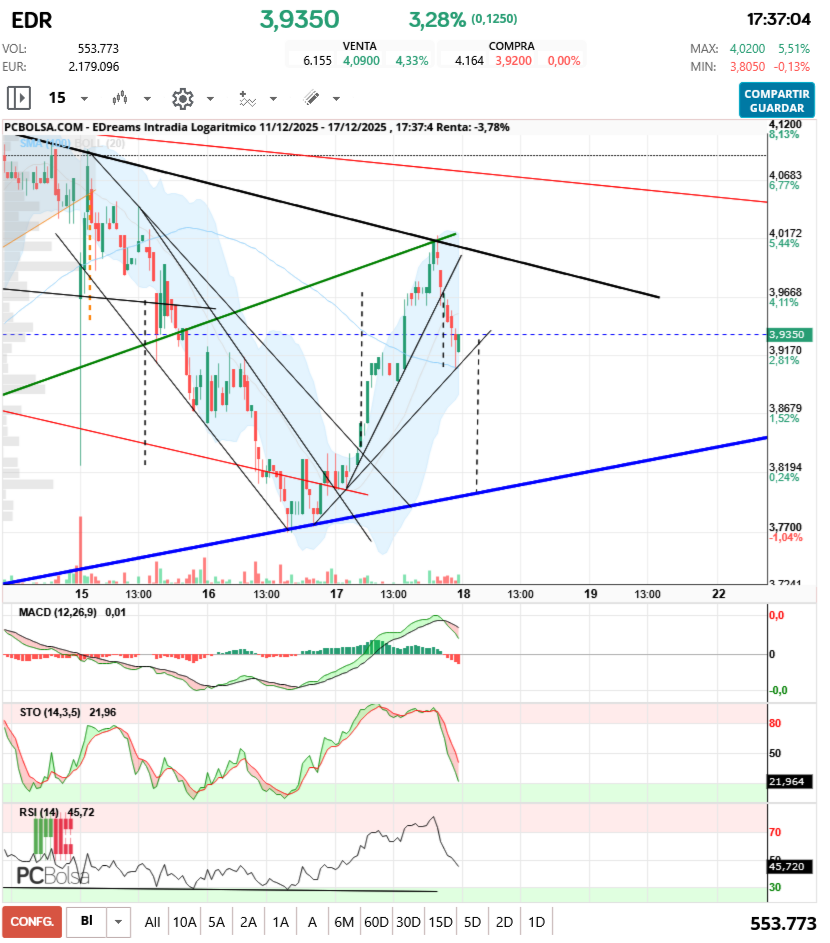Click the 3,8679 price axis label

[785, 408]
